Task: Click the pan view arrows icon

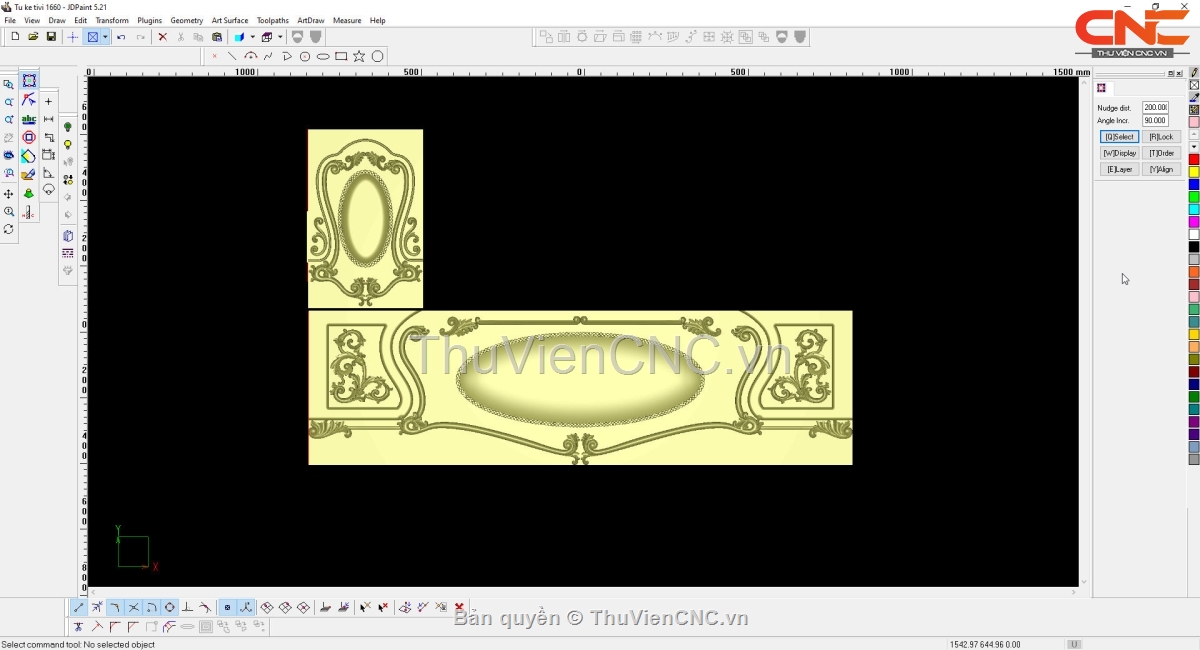Action: click(x=9, y=194)
